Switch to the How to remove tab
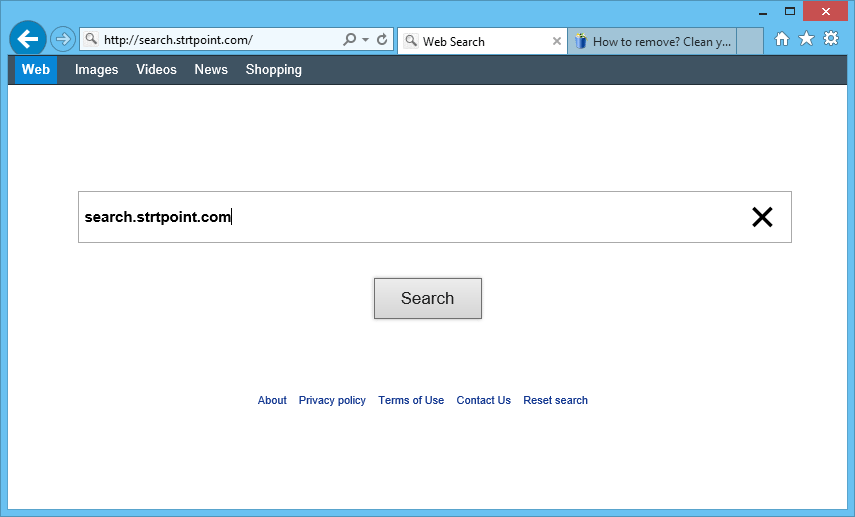The width and height of the screenshot is (855, 517). coord(652,41)
